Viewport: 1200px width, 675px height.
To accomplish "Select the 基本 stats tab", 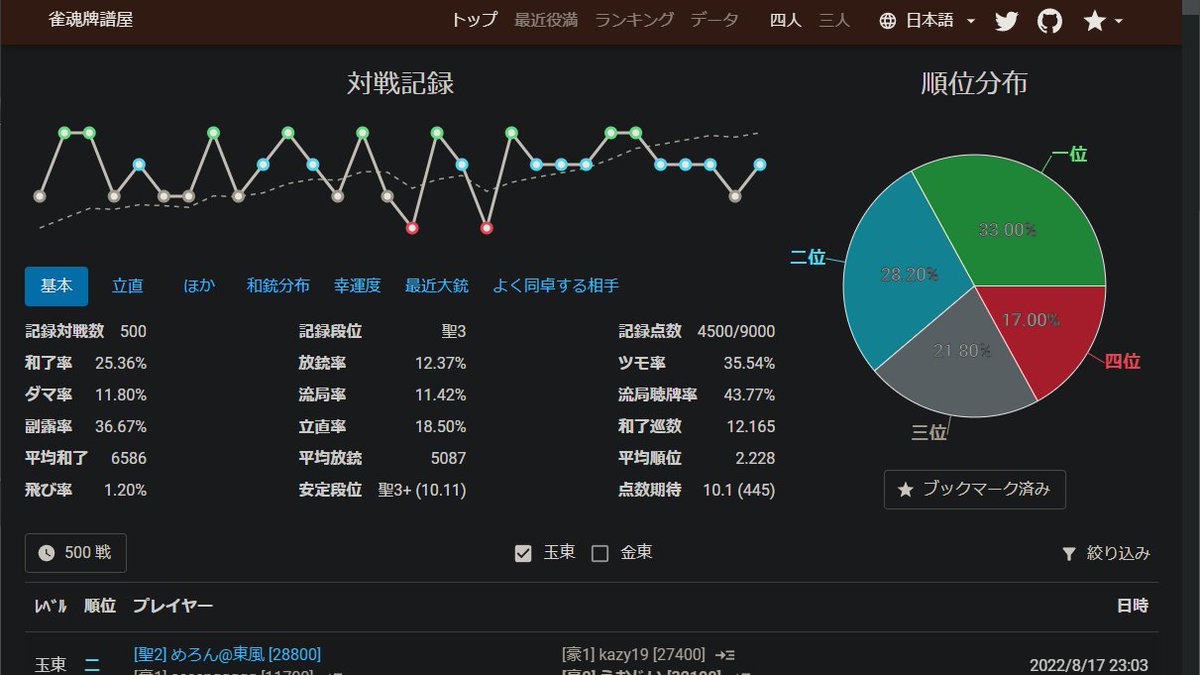I will tap(56, 286).
